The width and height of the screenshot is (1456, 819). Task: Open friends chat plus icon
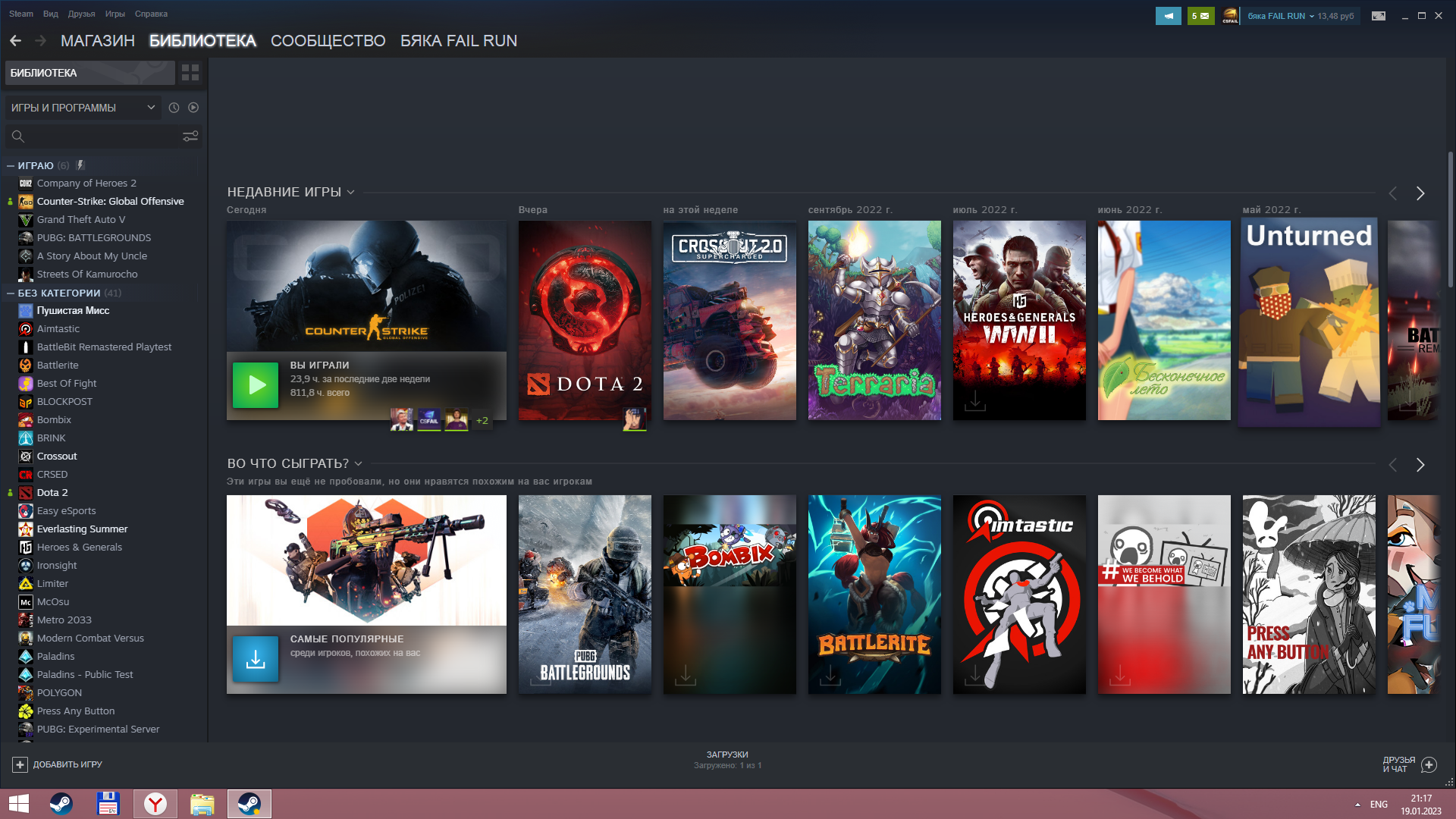[x=1429, y=764]
